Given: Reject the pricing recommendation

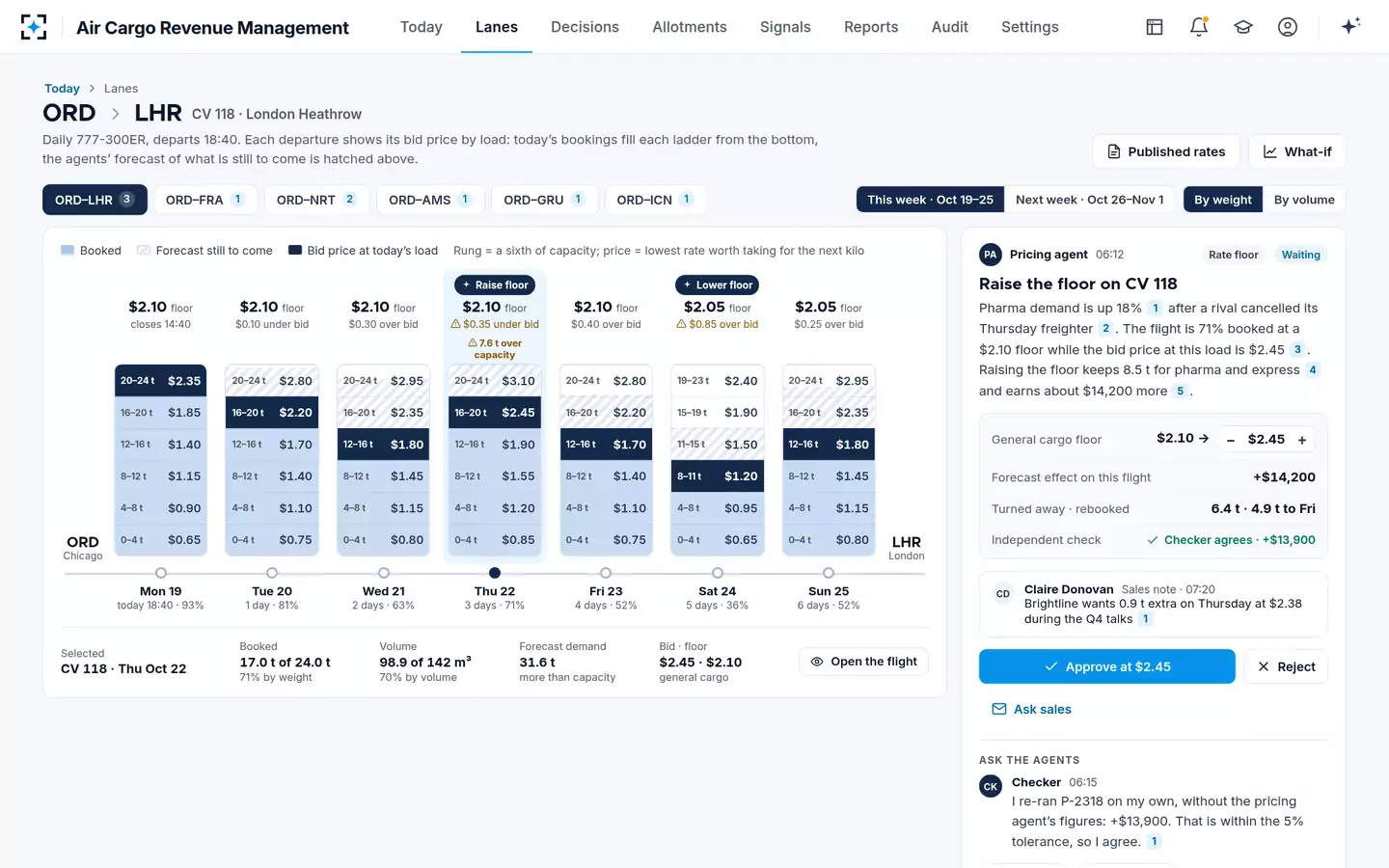Looking at the screenshot, I should point(1286,666).
